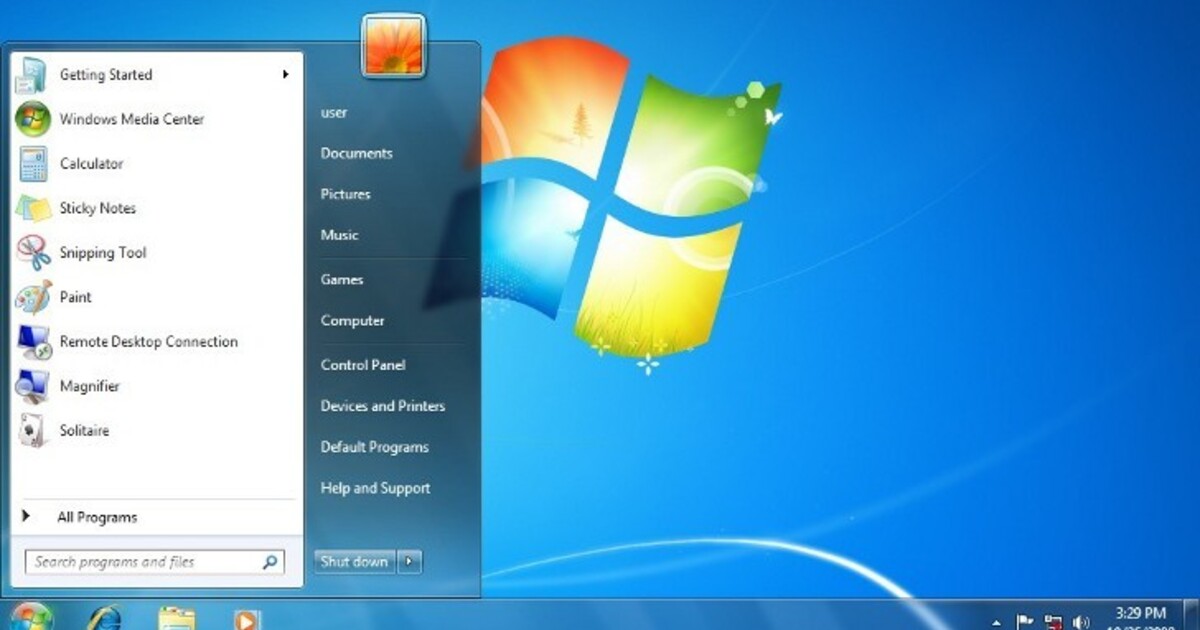
Task: Click the Windows Media Center icon
Action: (32, 119)
